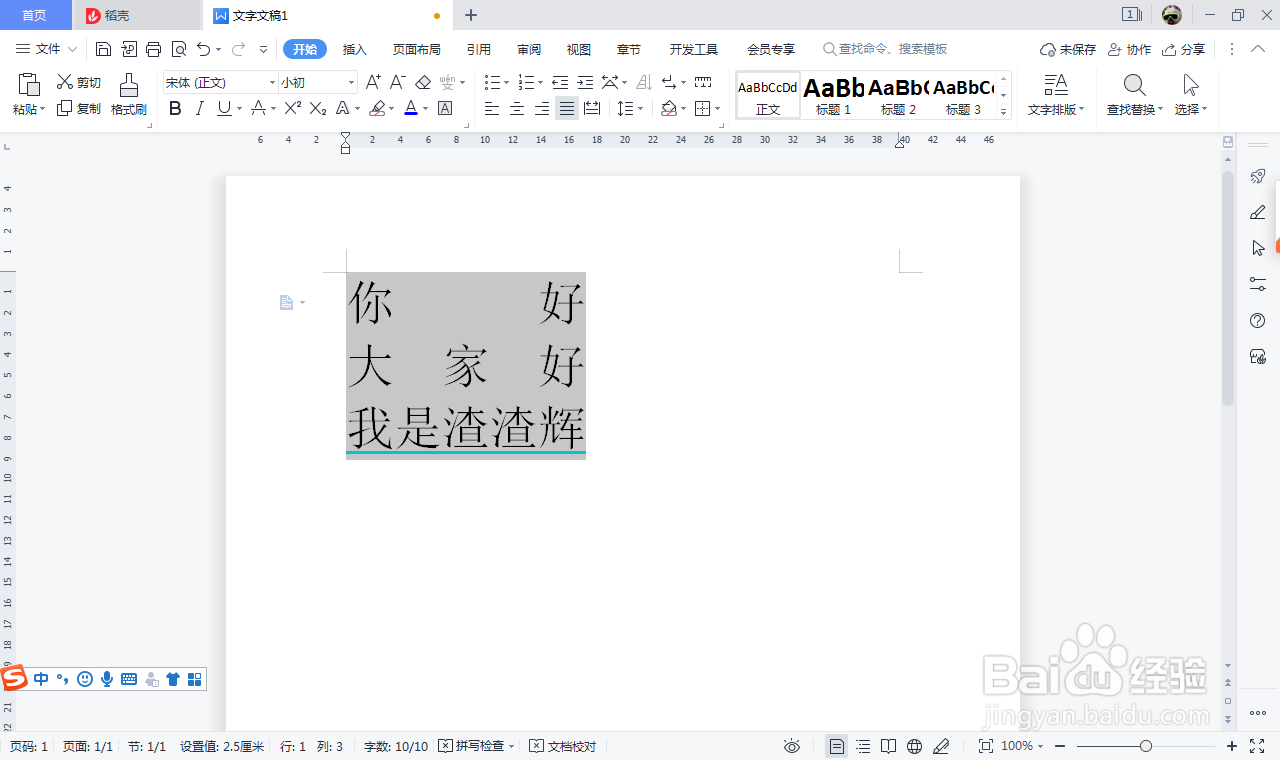The image size is (1280, 760).
Task: Select the center alignment icon
Action: [x=517, y=108]
